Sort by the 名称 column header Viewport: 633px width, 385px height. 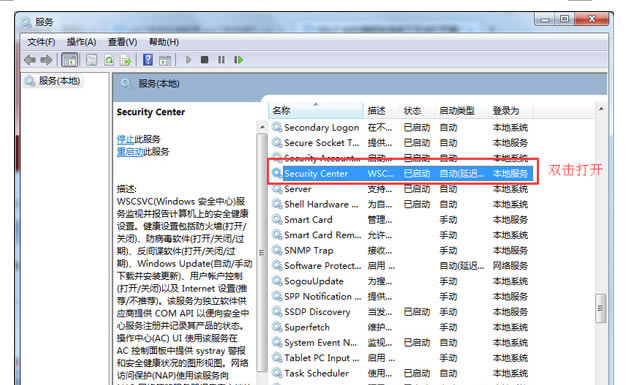[x=316, y=110]
